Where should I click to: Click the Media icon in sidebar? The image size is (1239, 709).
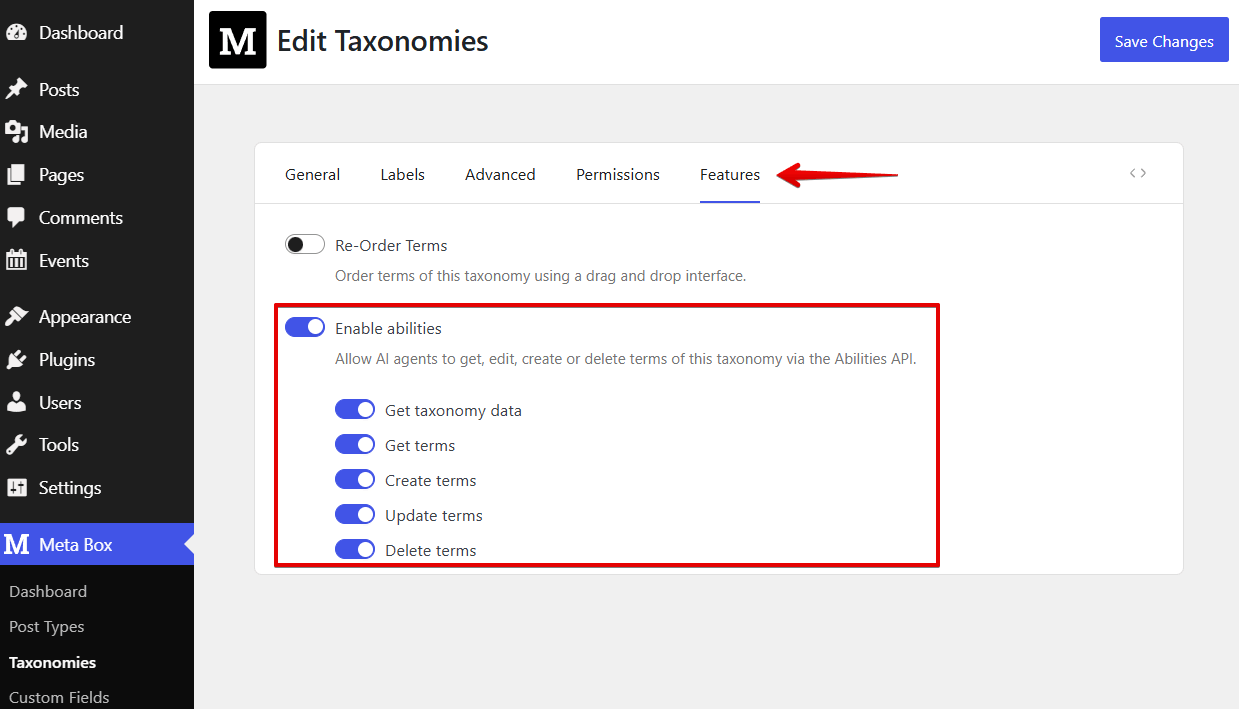16,132
